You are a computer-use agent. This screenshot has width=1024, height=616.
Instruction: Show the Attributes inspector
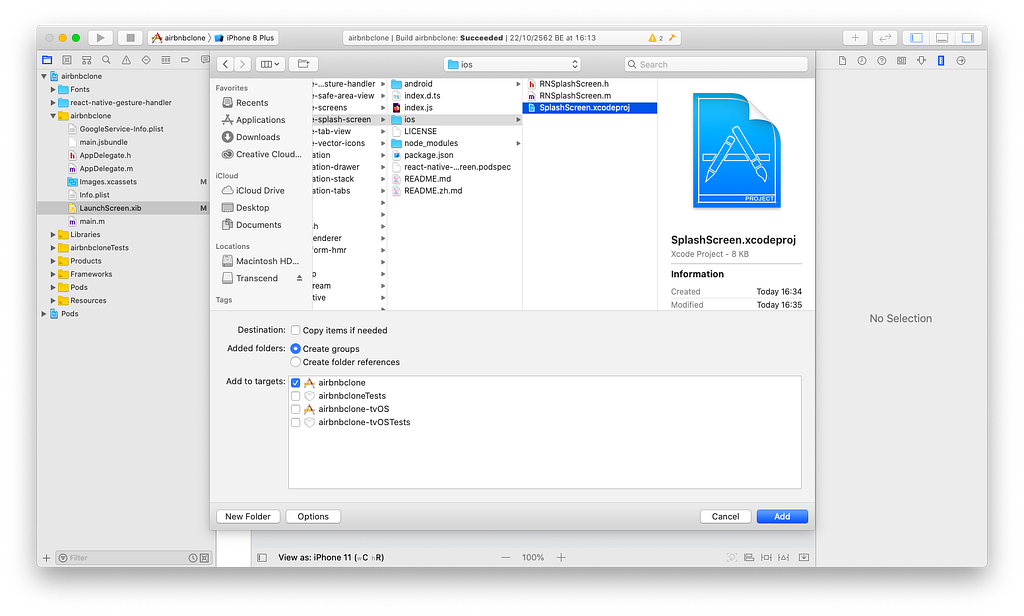[x=921, y=61]
